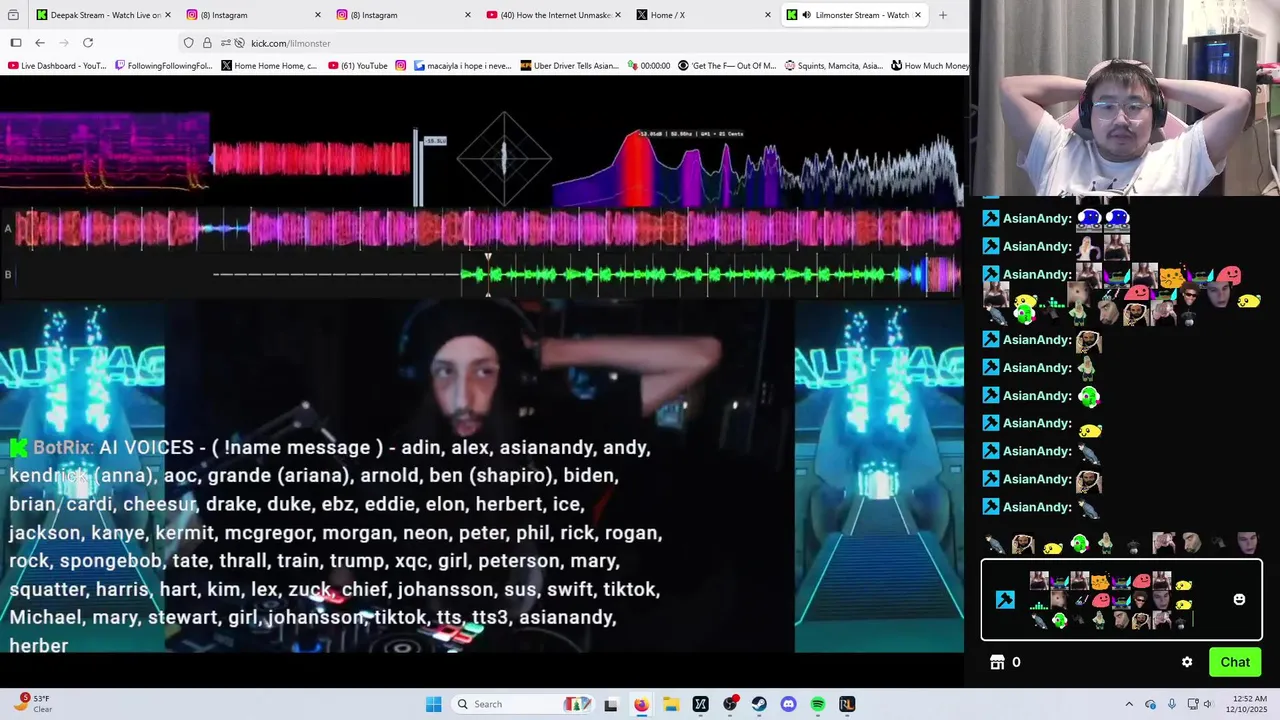Open the 00:00:00 timer bookmark
The height and width of the screenshot is (720, 1280).
tap(649, 66)
